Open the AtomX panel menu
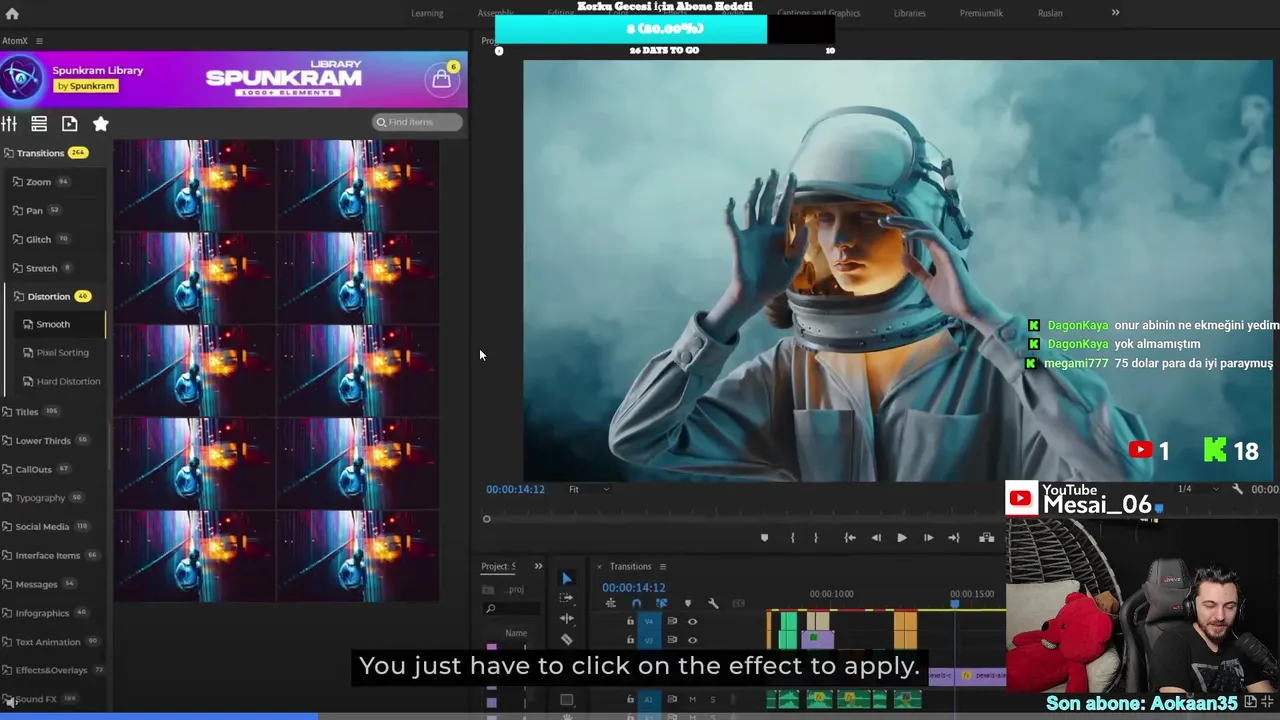The height and width of the screenshot is (720, 1280). 39,41
